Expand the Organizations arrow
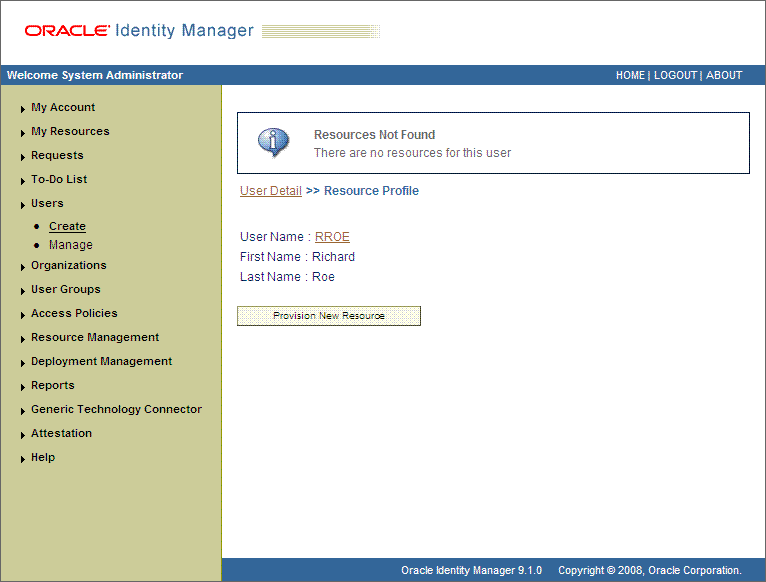The width and height of the screenshot is (766, 582). (x=22, y=267)
